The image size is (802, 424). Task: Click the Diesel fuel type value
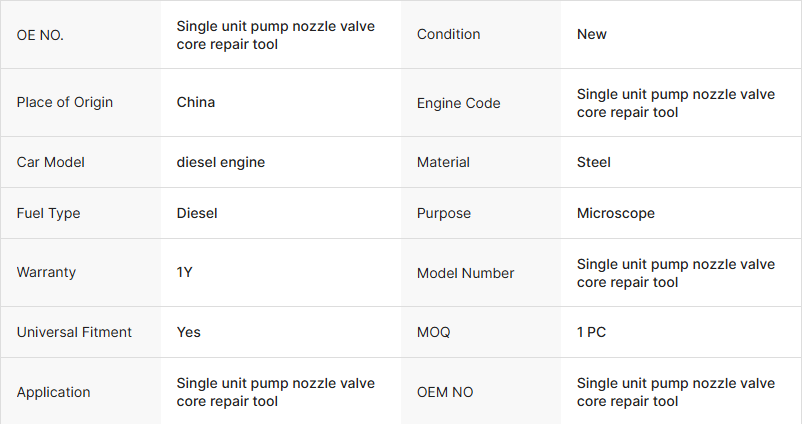point(197,213)
